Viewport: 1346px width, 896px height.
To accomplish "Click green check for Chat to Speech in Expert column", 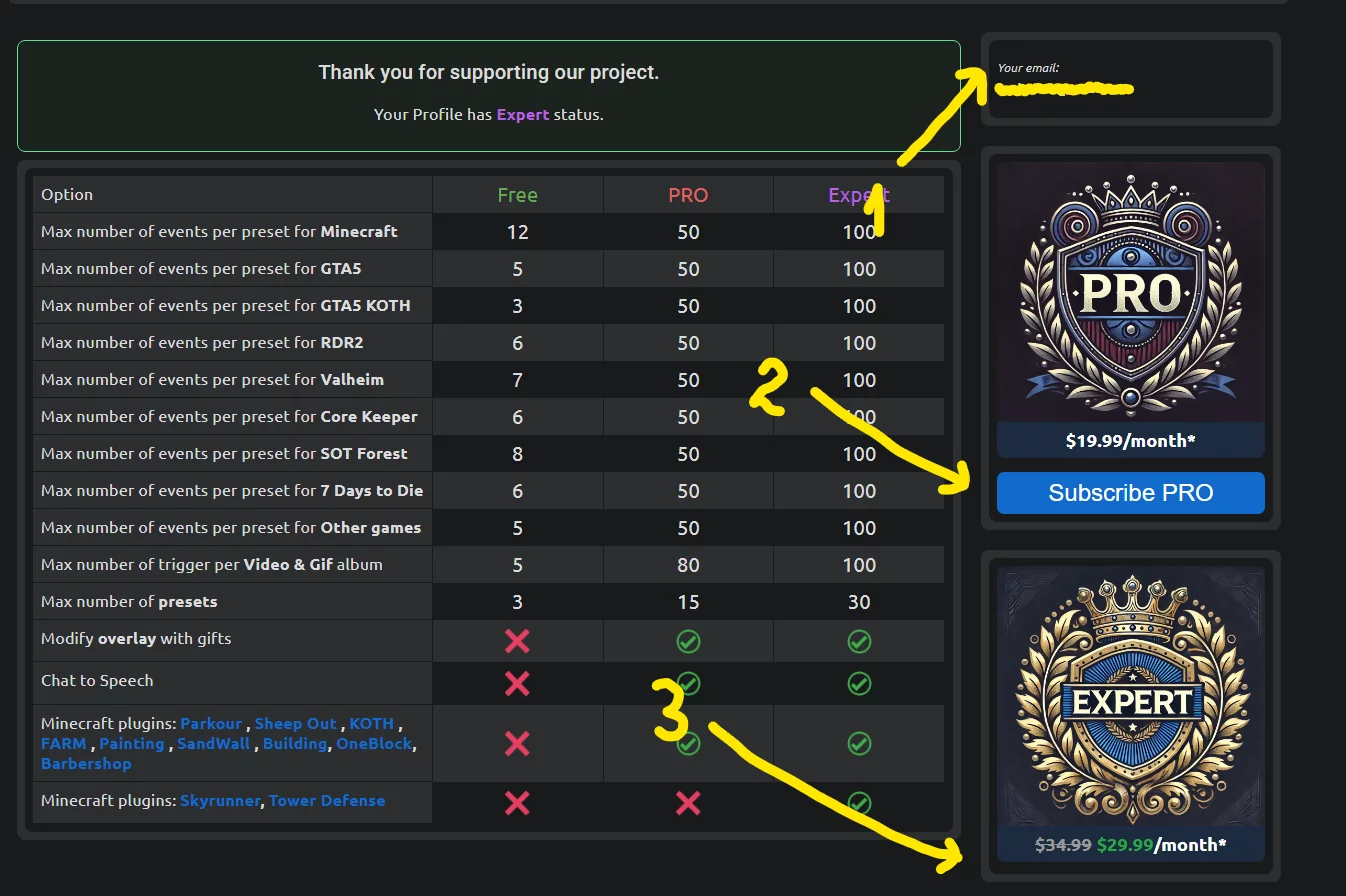I will coord(859,683).
